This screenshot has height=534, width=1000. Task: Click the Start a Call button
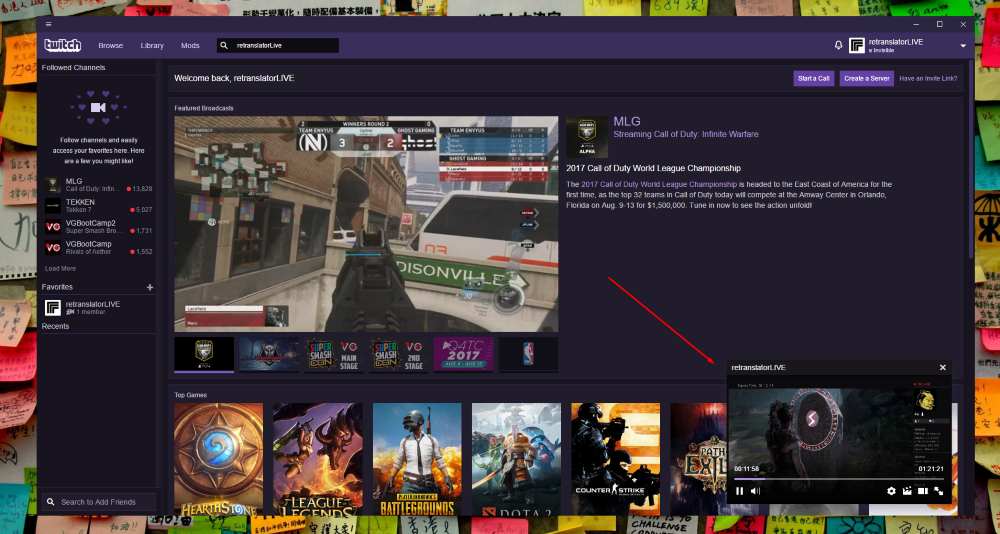pos(813,78)
